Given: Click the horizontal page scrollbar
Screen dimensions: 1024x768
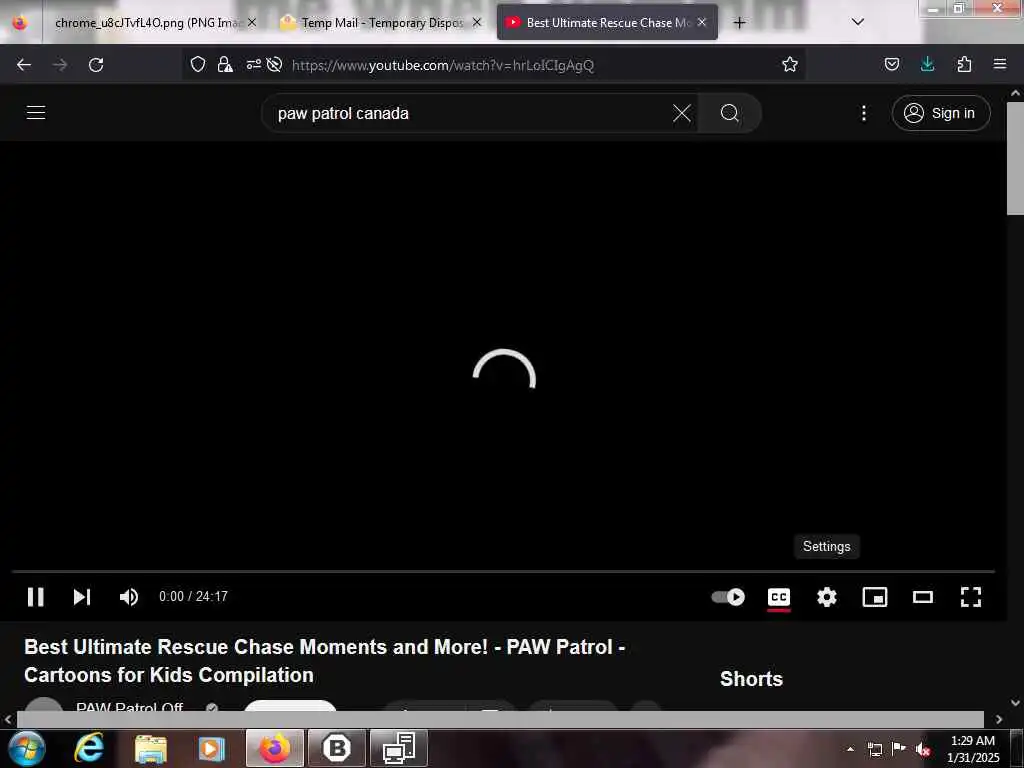Looking at the screenshot, I should pyautogui.click(x=500, y=719).
